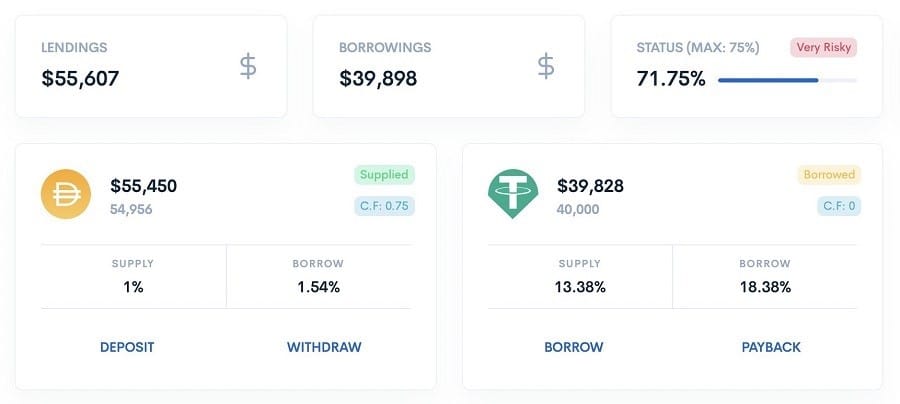Click the Tether USDT coin icon
The image size is (900, 404).
[x=513, y=194]
